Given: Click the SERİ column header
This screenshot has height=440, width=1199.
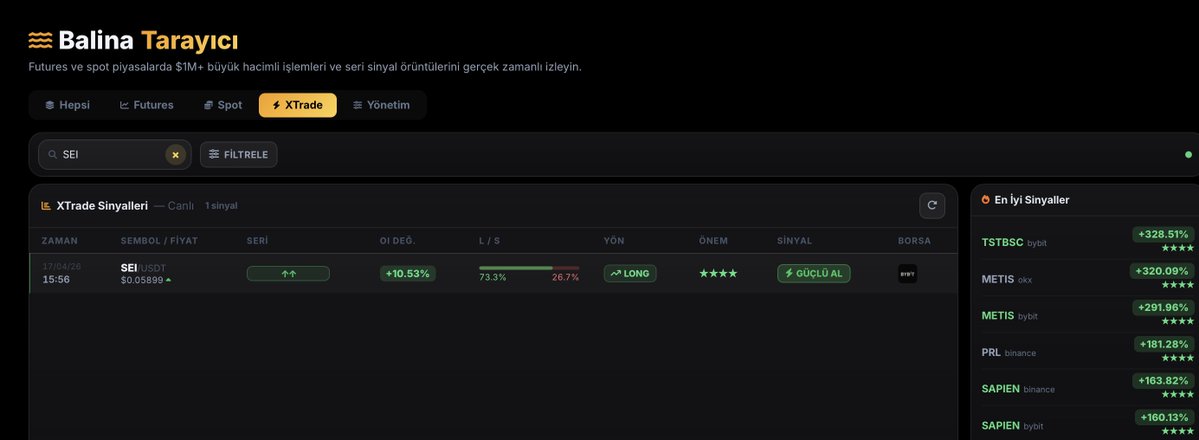Looking at the screenshot, I should pyautogui.click(x=257, y=240).
